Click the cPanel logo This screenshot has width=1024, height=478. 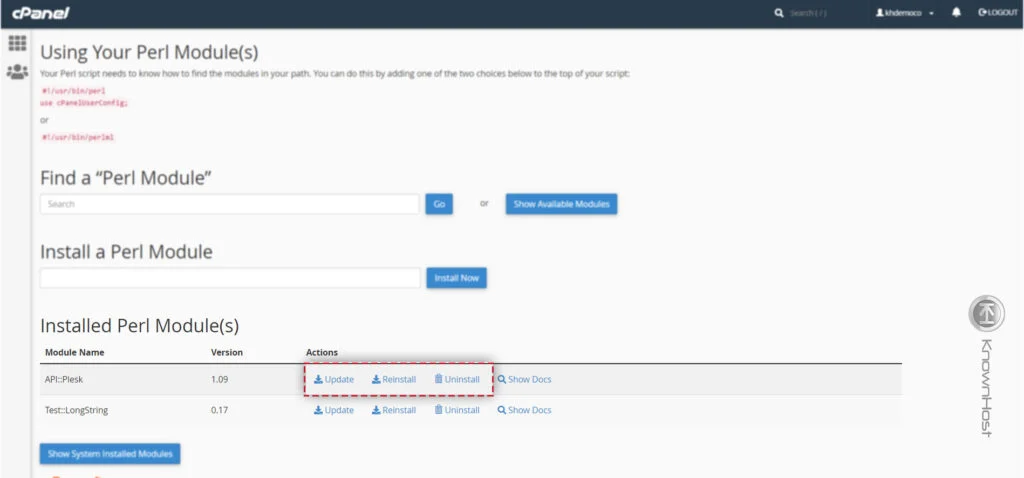coord(40,13)
